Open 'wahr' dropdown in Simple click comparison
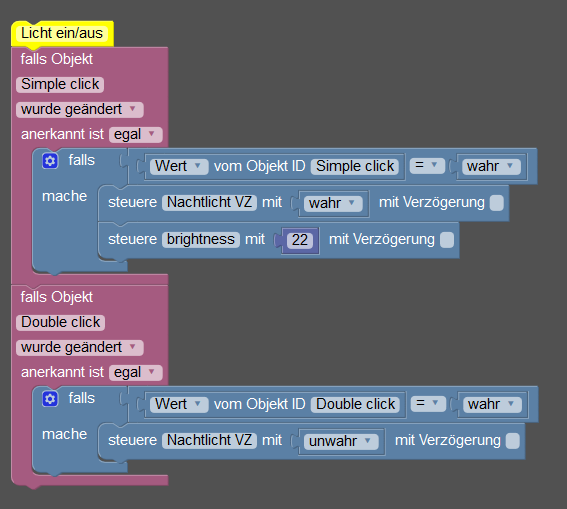Screen dimensions: 567x509 (491, 167)
